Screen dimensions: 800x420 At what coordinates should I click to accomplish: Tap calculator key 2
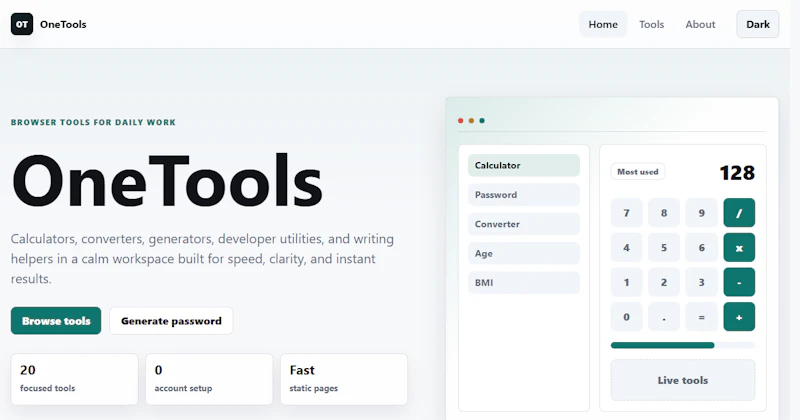[664, 282]
